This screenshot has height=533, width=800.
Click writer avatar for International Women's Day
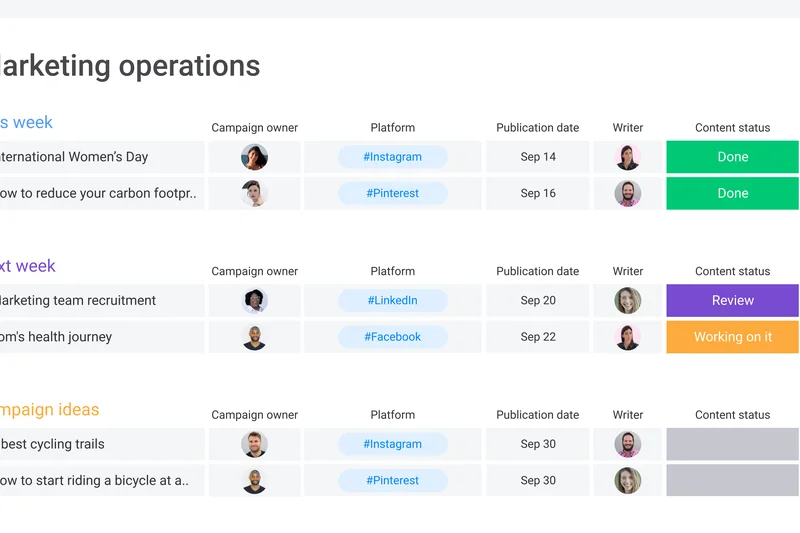[628, 157]
